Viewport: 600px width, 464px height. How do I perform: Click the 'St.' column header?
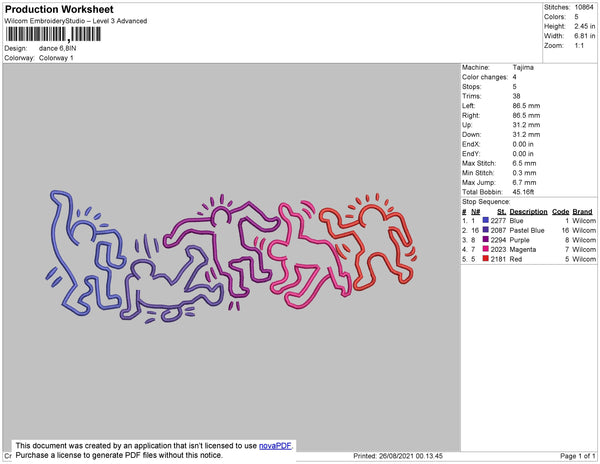pyautogui.click(x=502, y=212)
